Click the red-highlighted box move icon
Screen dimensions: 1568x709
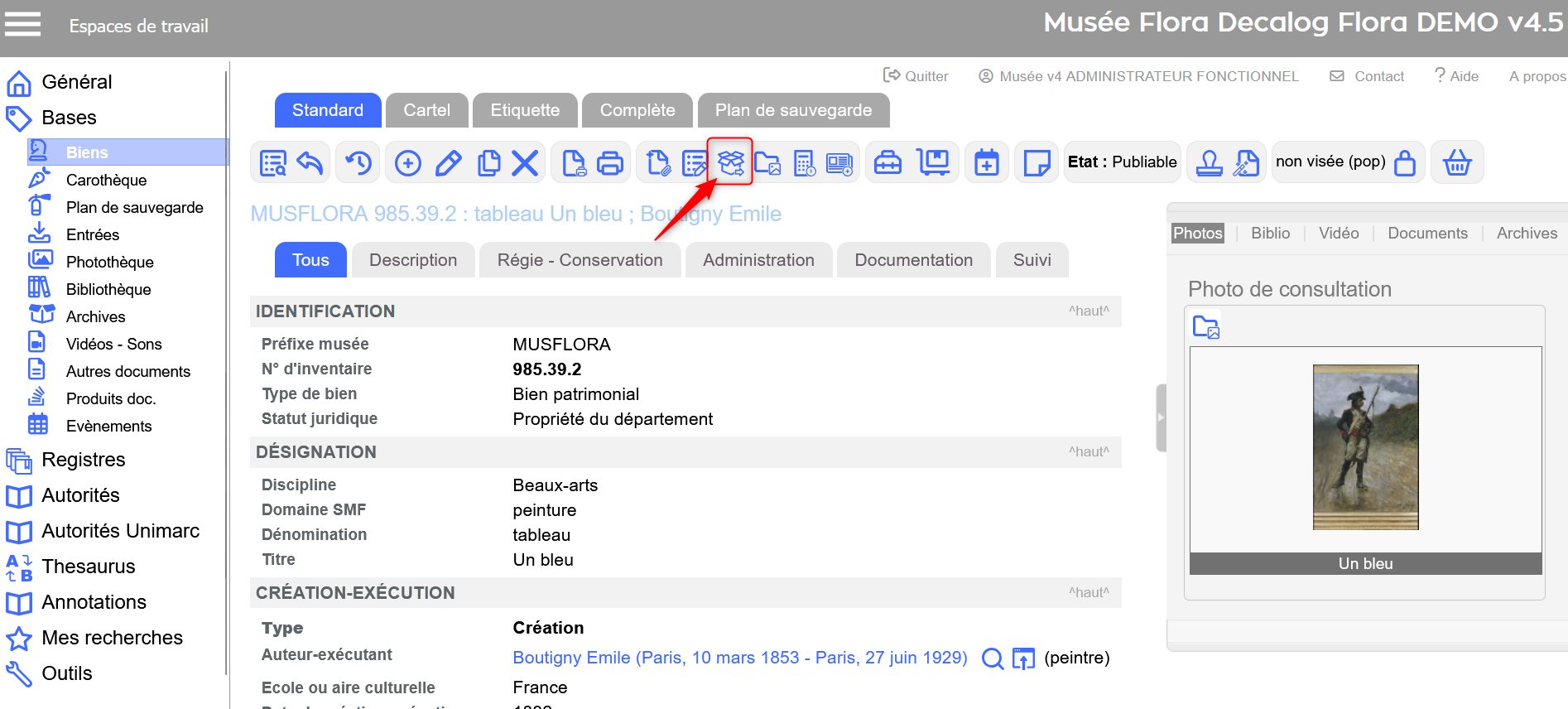[x=730, y=162]
